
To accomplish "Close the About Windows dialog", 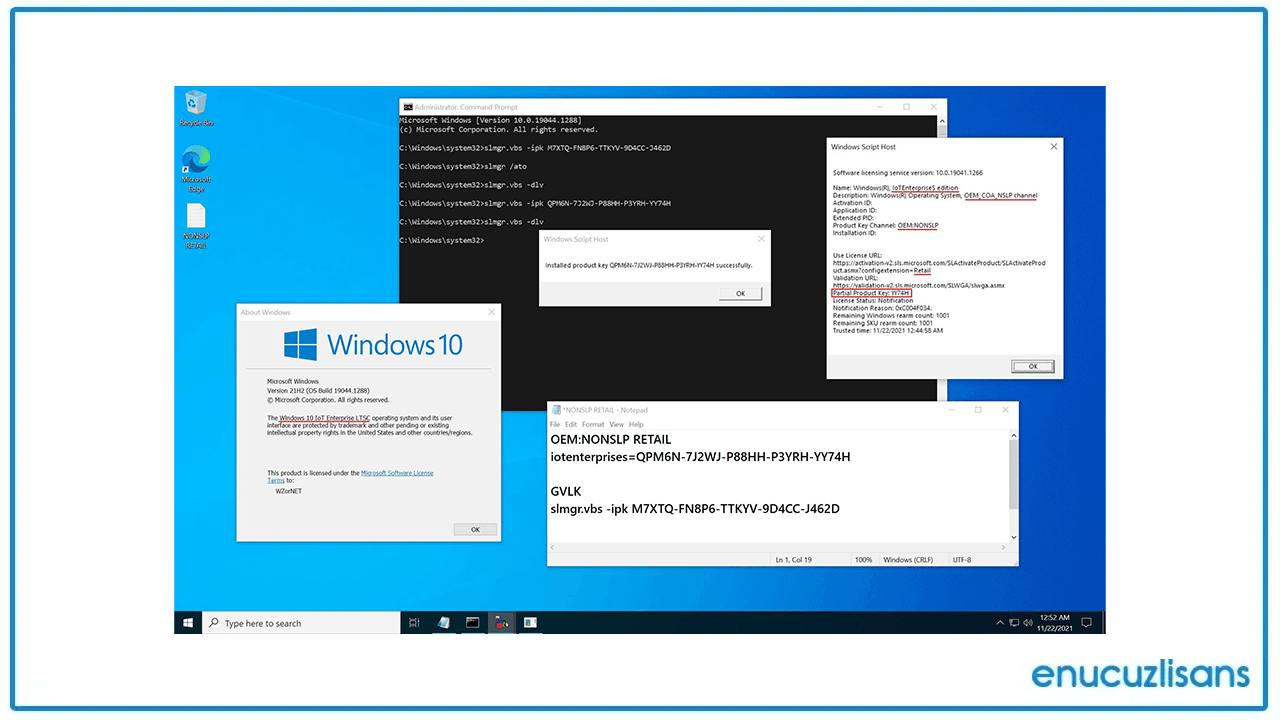I will pos(490,312).
